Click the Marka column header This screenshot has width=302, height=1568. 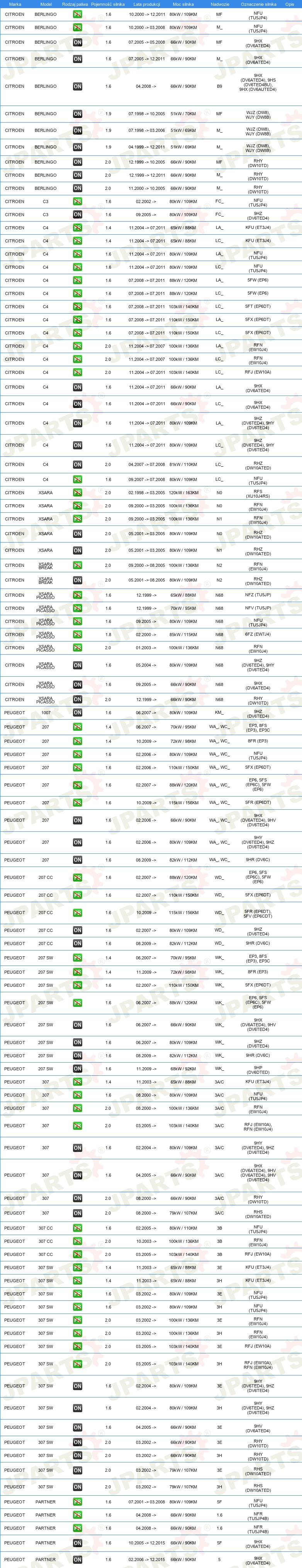pos(15,4)
